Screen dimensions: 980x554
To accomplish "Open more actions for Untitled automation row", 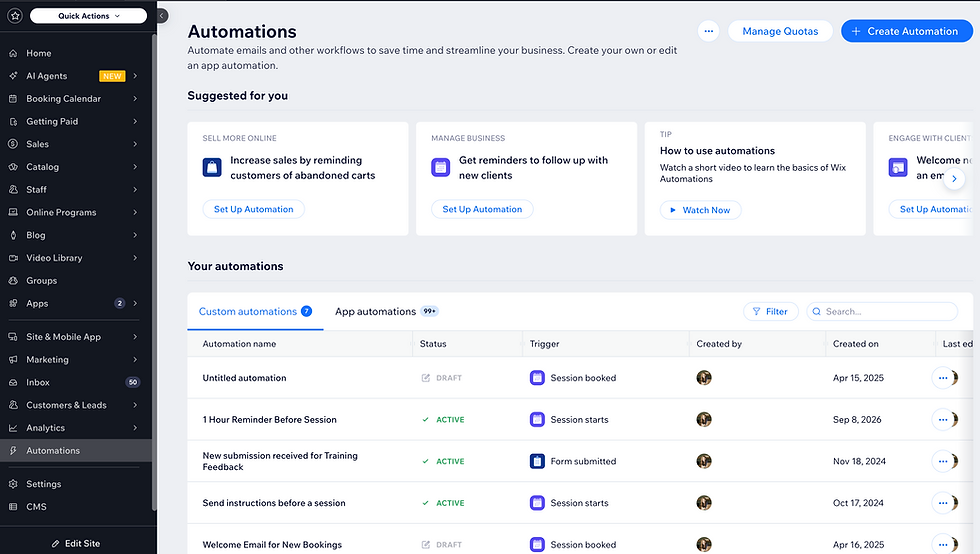I will tap(942, 378).
